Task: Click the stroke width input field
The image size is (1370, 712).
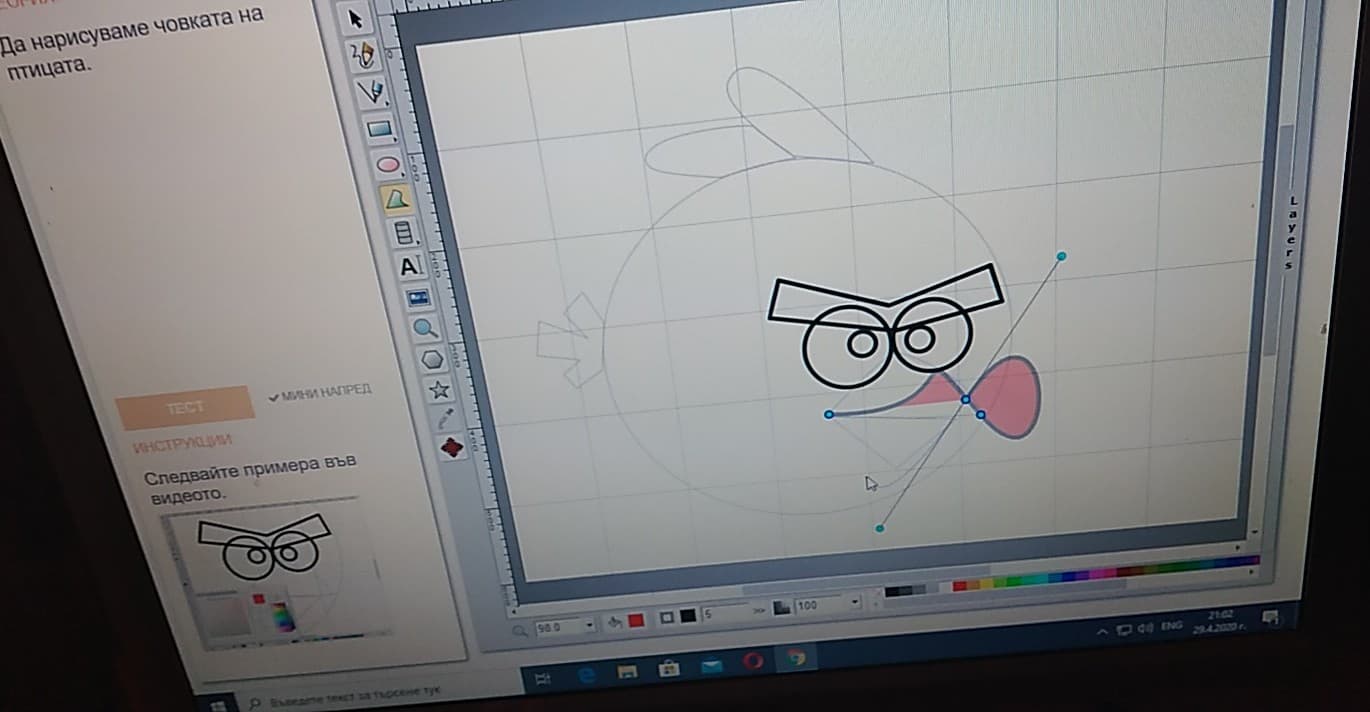Action: (723, 614)
